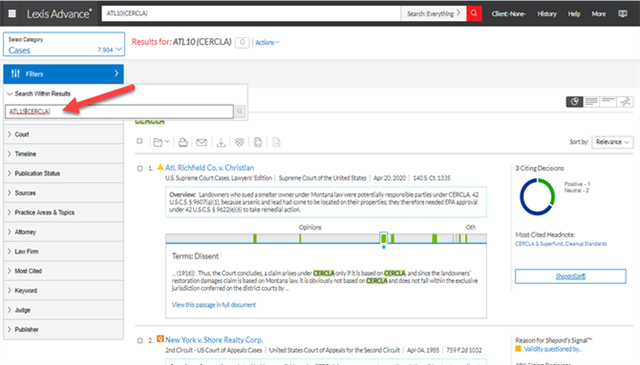The width and height of the screenshot is (640, 365).
Task: Open the Client-None- menu
Action: tap(508, 14)
